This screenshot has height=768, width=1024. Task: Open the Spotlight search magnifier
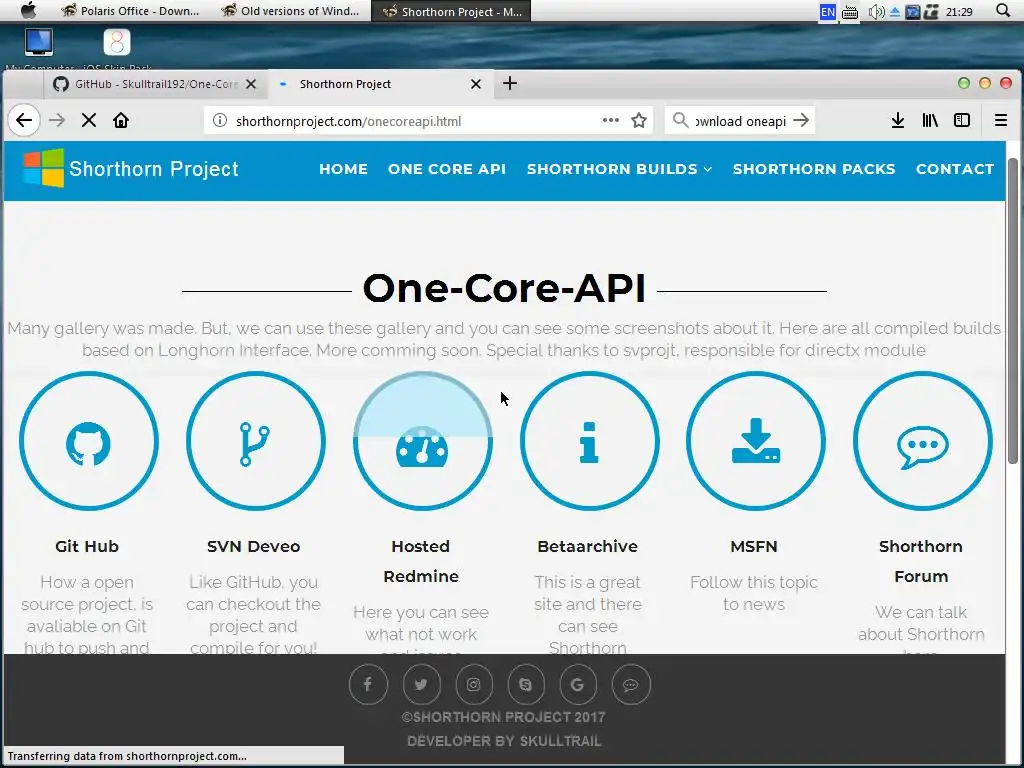click(1003, 10)
